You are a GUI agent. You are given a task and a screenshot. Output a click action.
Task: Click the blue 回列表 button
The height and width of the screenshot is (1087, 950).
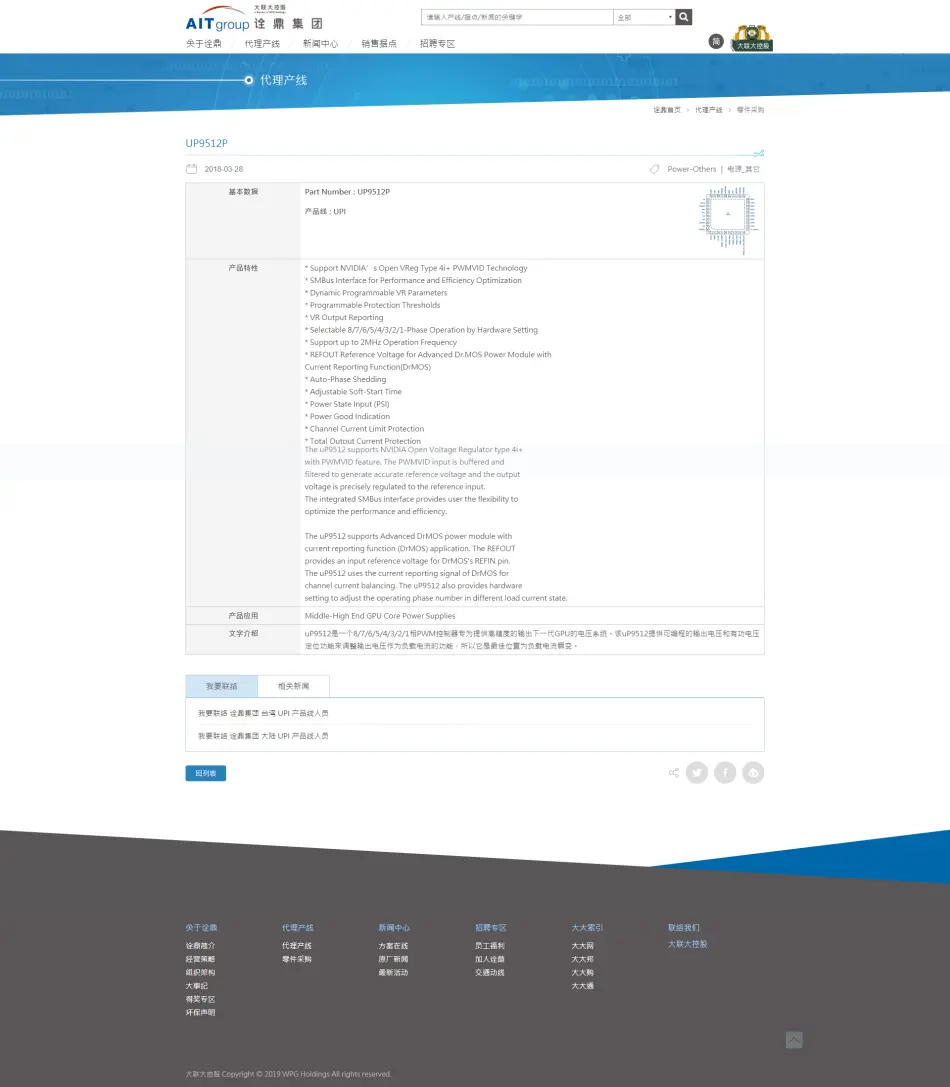(205, 773)
